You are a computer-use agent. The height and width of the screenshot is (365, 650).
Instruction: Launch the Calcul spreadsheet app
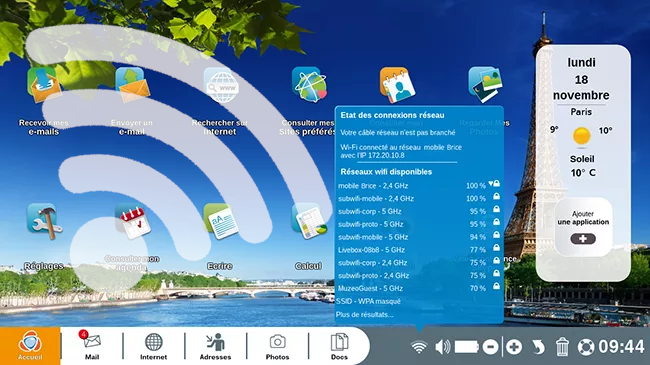click(x=309, y=221)
